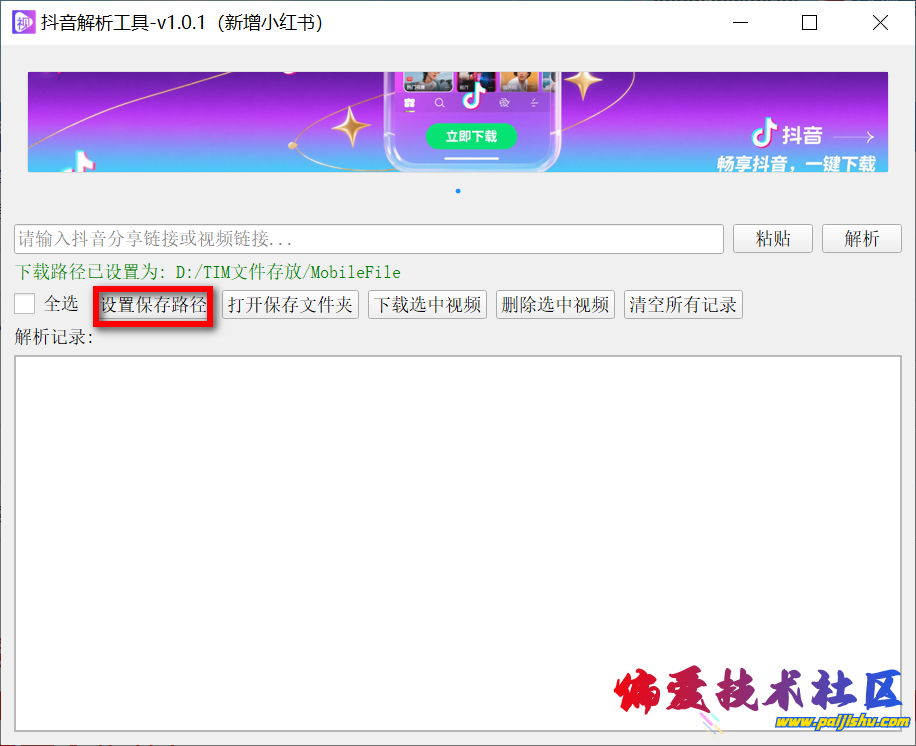Click 下载选中视频 to download selected videos
The image size is (916, 746).
[x=428, y=305]
